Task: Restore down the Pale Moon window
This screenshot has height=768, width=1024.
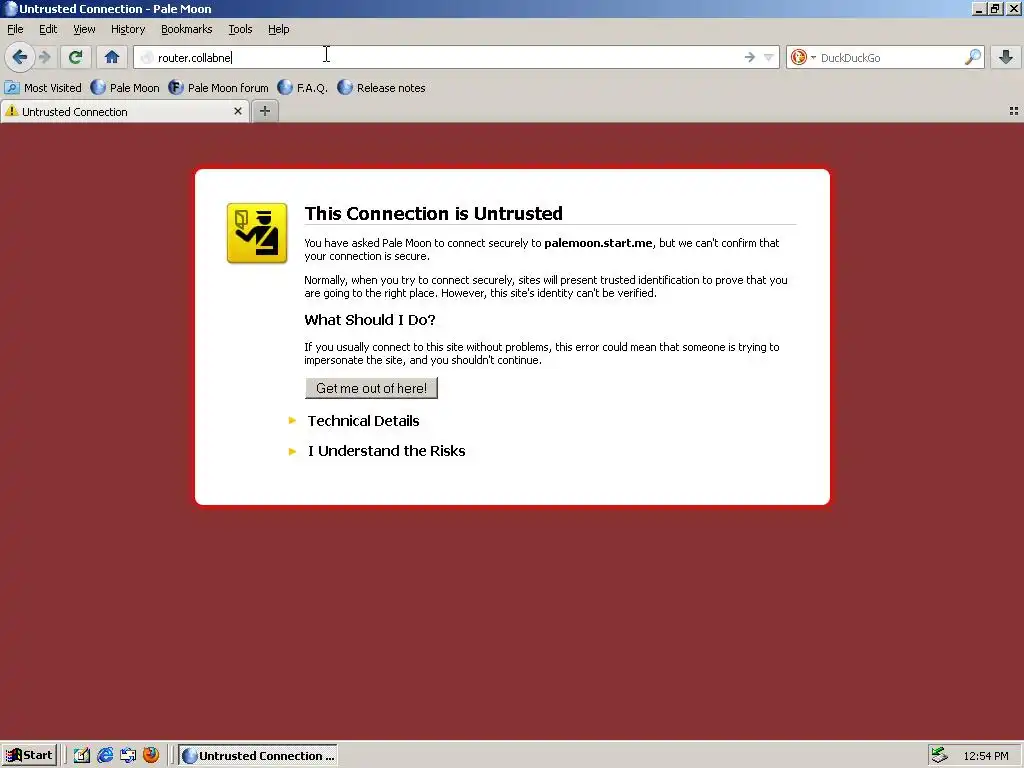Action: click(995, 8)
